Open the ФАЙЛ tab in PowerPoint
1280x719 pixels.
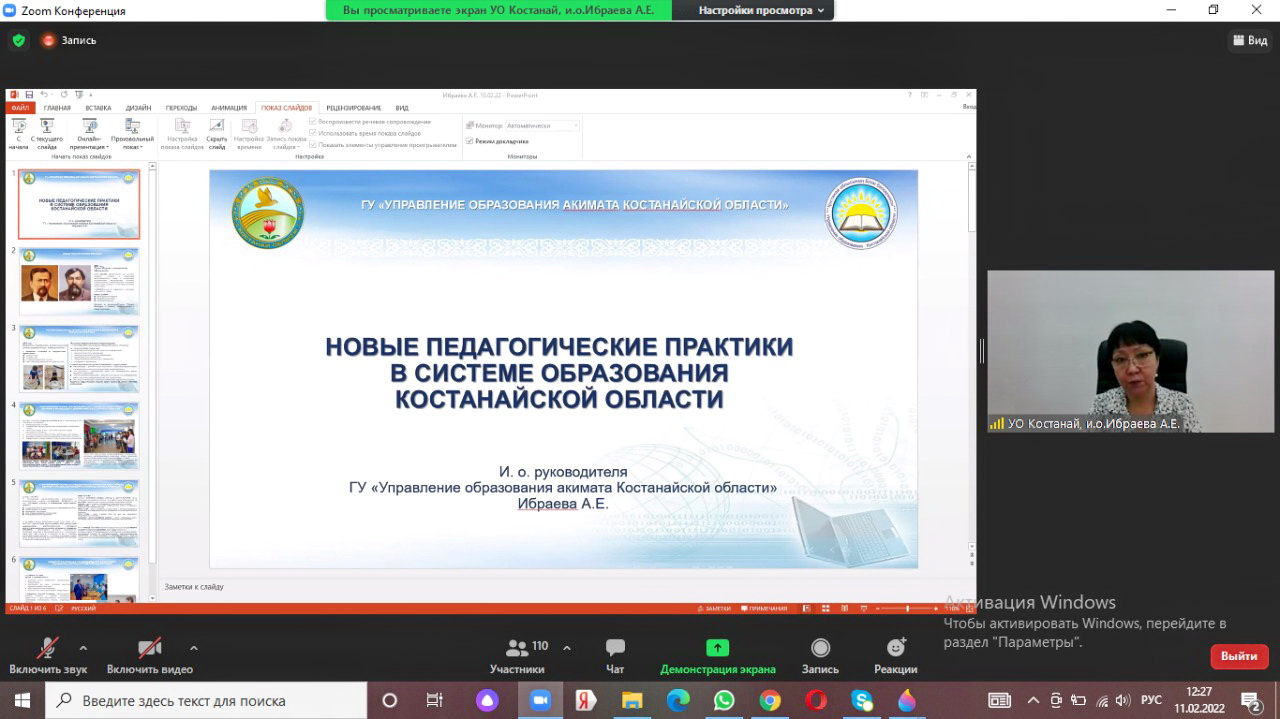tap(20, 108)
